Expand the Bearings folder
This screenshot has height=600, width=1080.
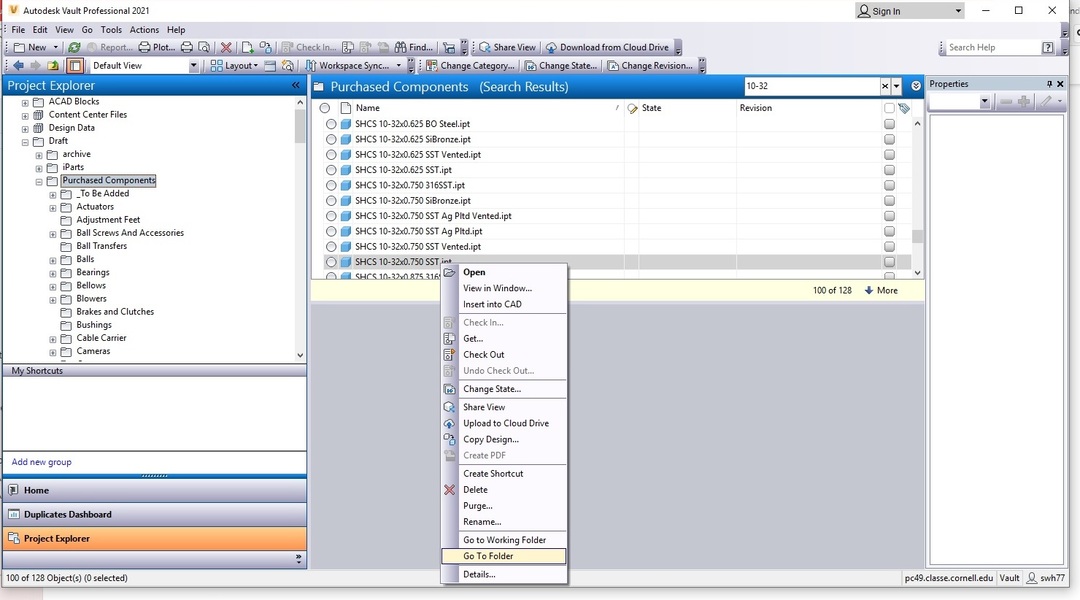click(53, 273)
